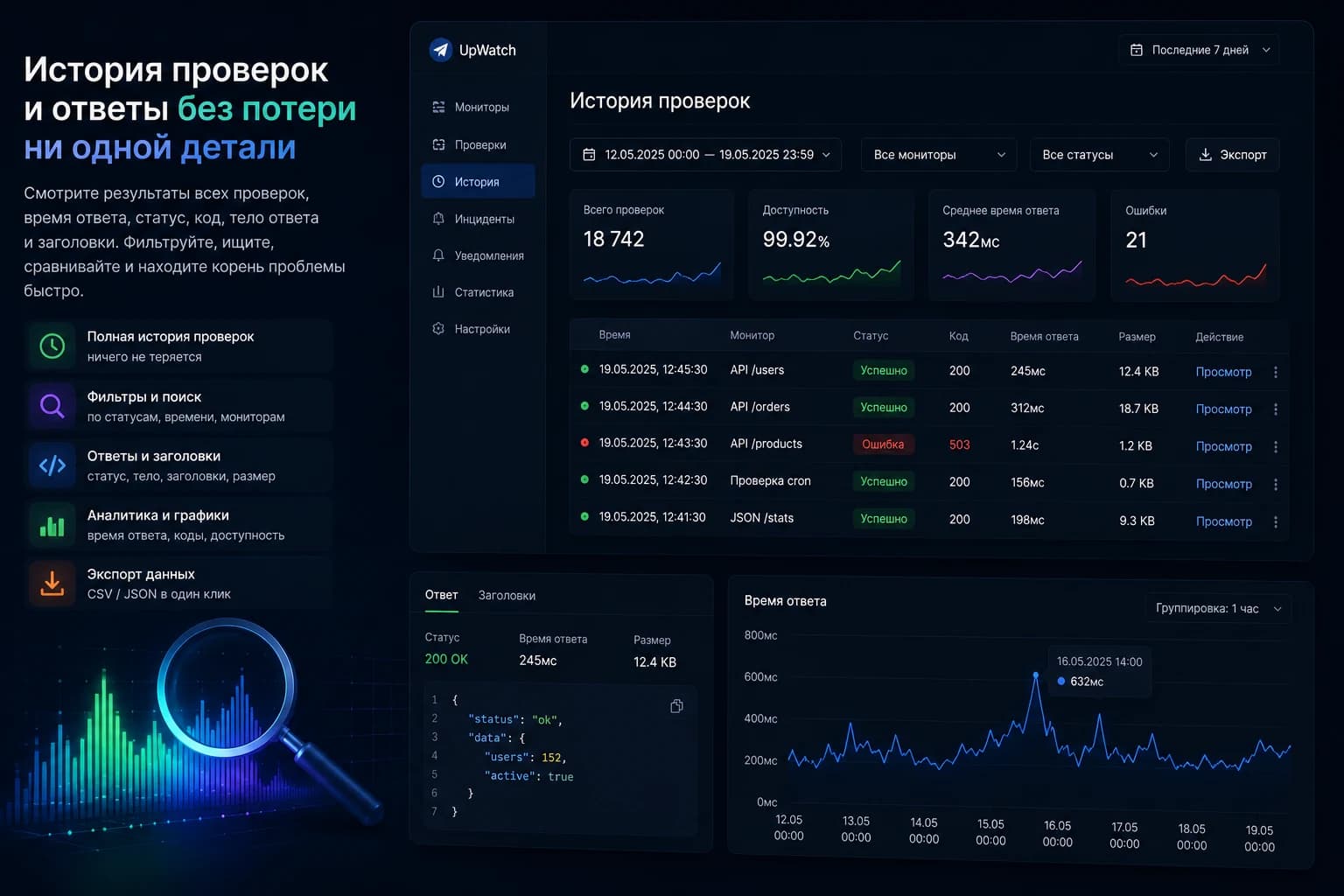This screenshot has width=1344, height=896.
Task: Click Просмотр link for API /products
Action: click(x=1223, y=446)
